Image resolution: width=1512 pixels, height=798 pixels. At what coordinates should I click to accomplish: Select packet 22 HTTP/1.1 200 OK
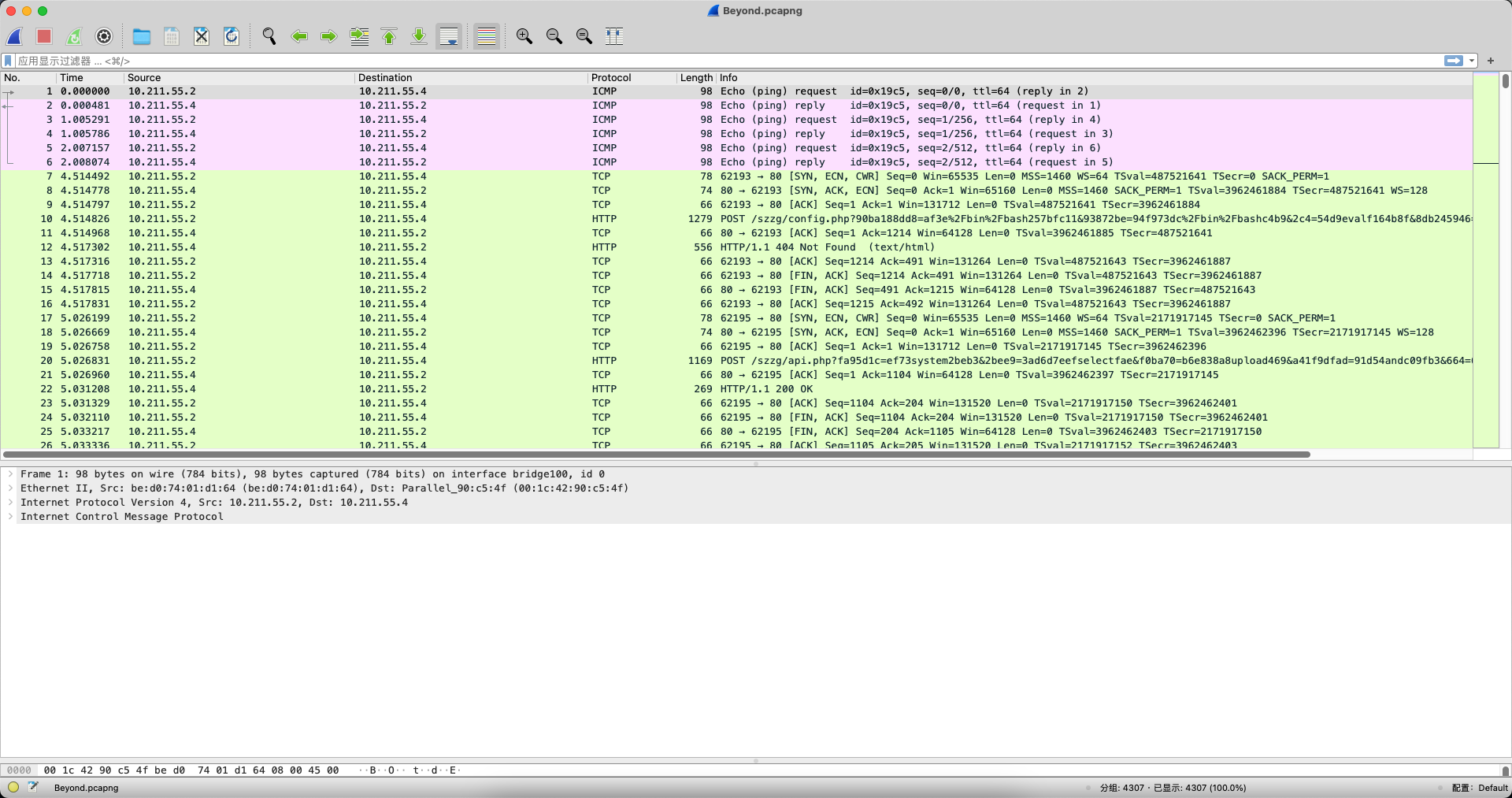[x=736, y=389]
